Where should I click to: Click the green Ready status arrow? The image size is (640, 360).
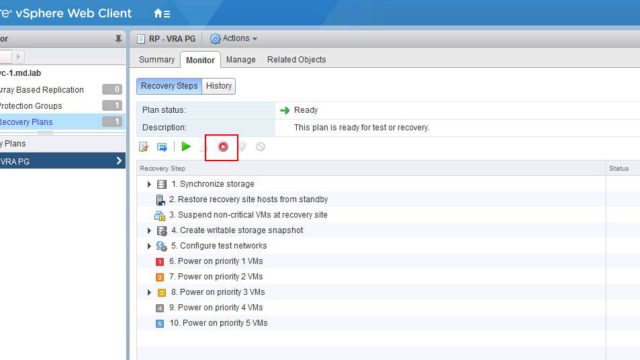pos(284,110)
